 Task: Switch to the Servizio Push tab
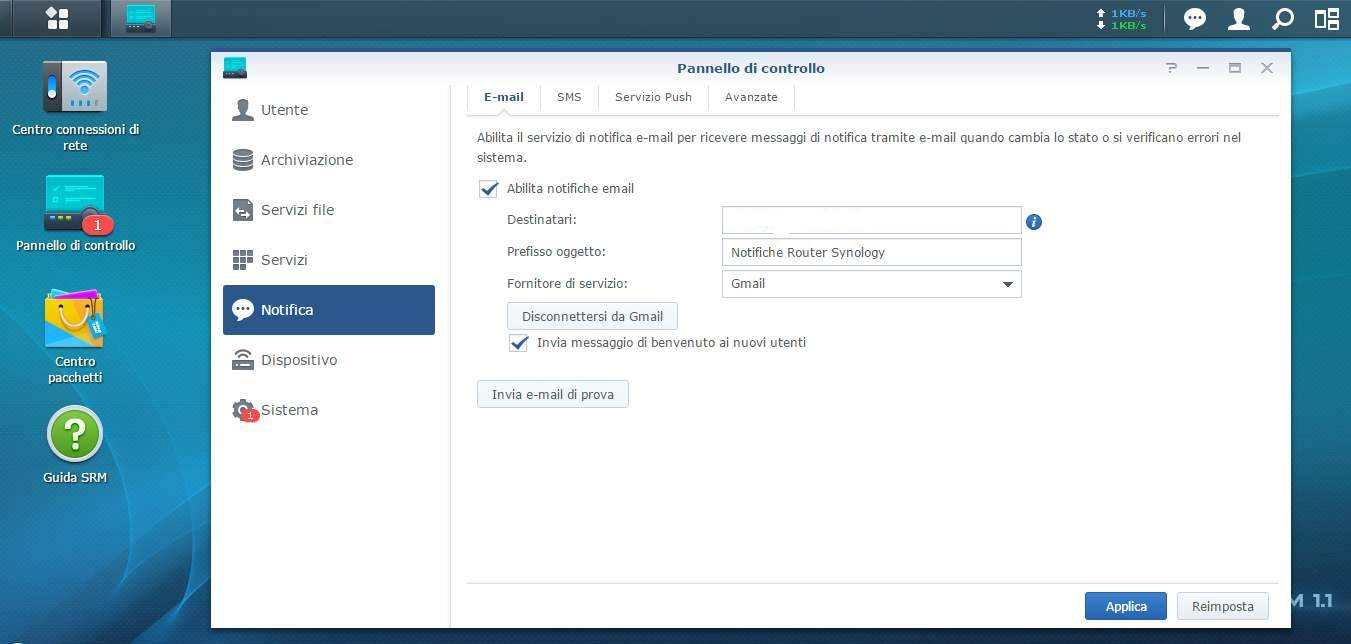point(653,97)
